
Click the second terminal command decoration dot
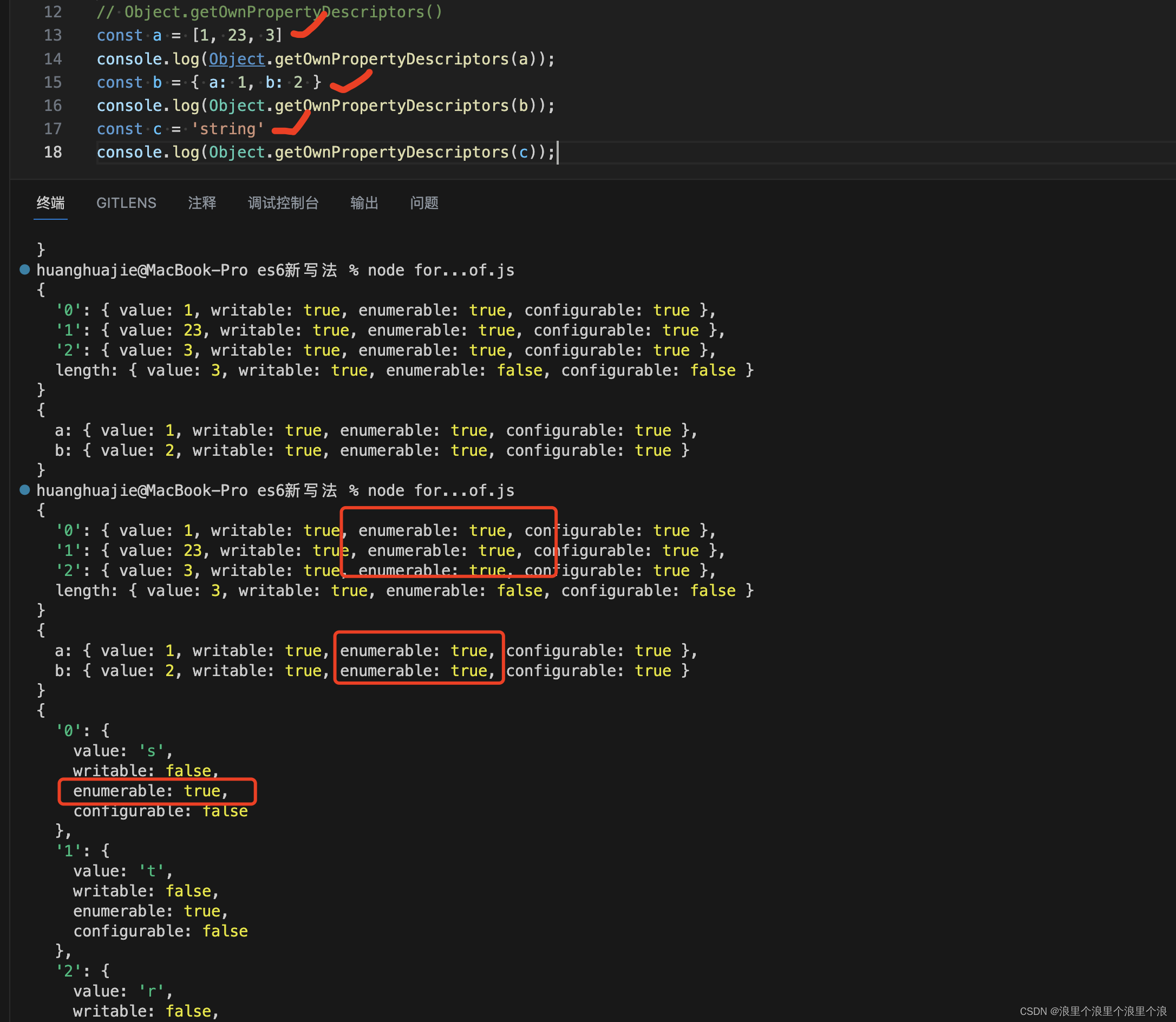coord(24,489)
